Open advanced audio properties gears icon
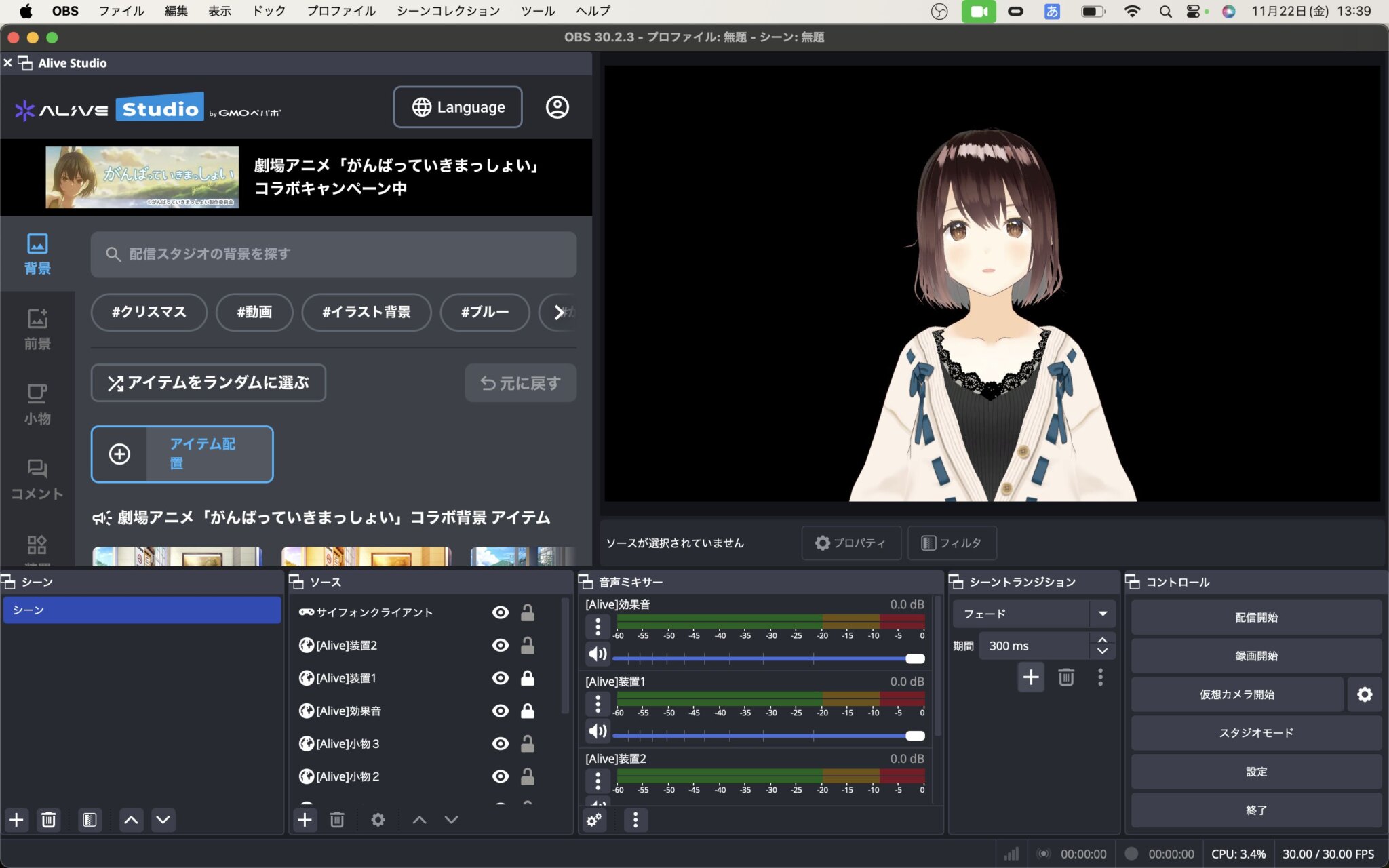The height and width of the screenshot is (868, 1389). [x=594, y=820]
